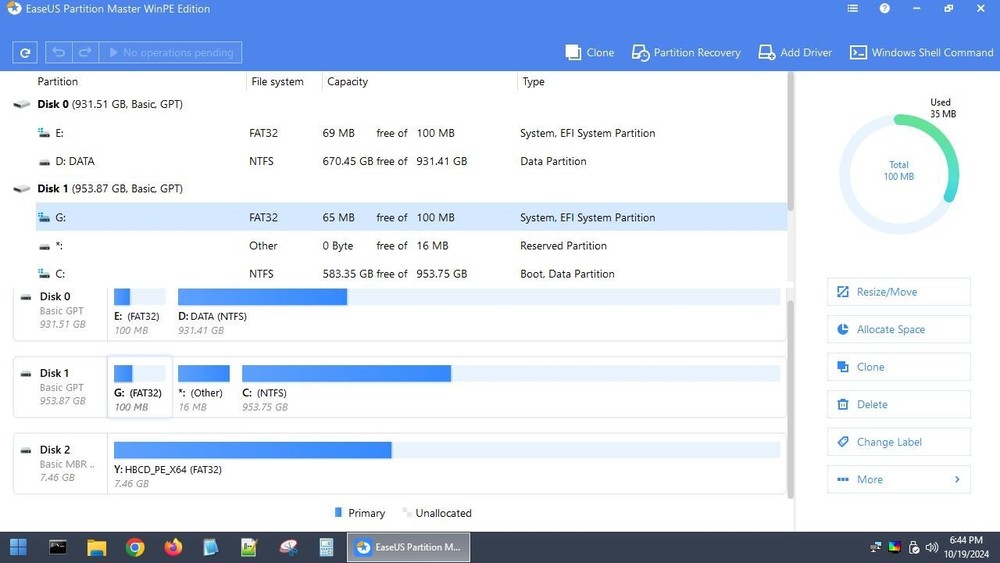Screen dimensions: 1000x563
Task: Select the G: EFI partition row
Action: [x=411, y=217]
